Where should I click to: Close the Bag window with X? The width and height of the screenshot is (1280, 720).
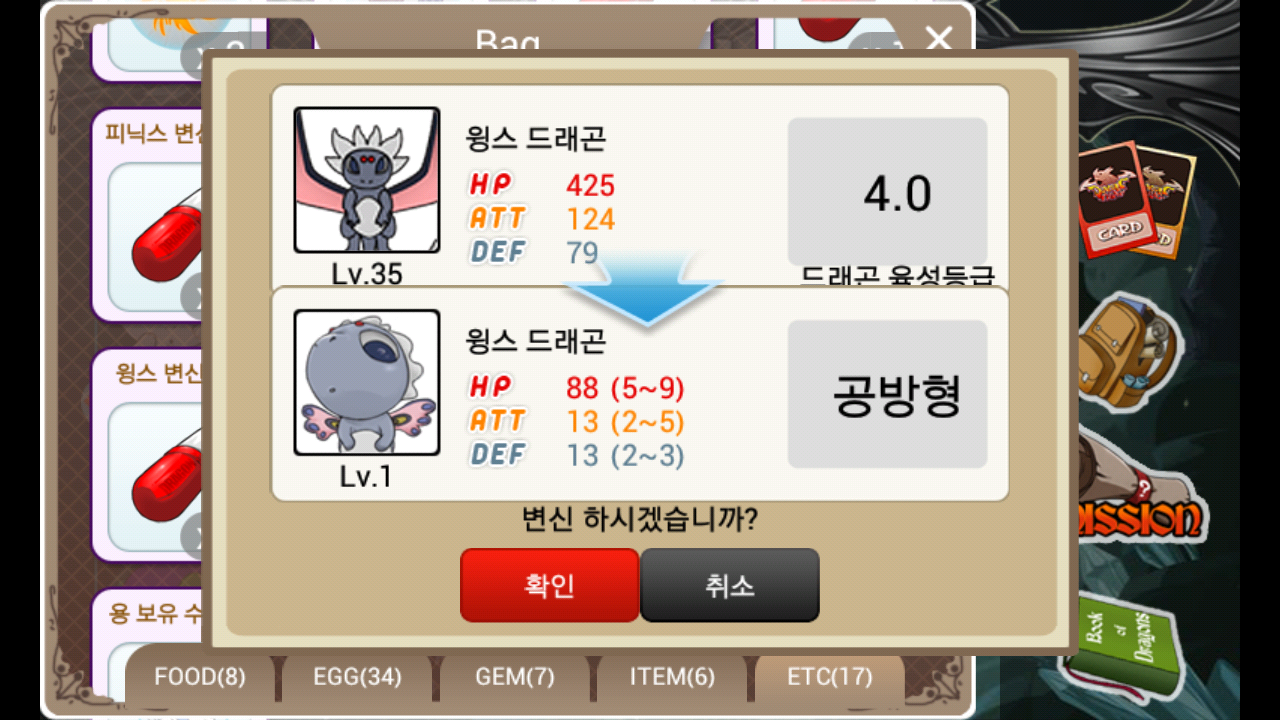pyautogui.click(x=938, y=39)
